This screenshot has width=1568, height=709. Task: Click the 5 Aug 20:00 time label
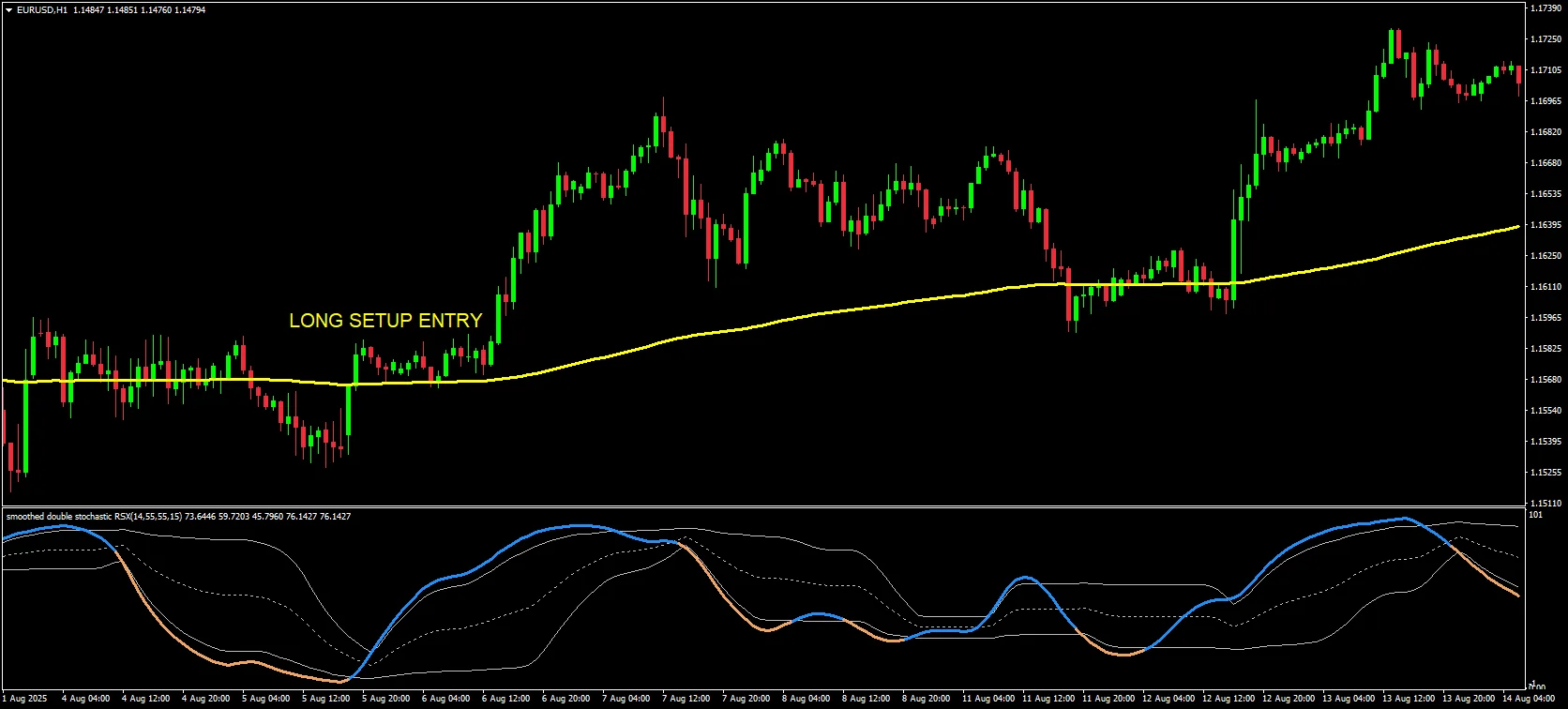tap(386, 699)
